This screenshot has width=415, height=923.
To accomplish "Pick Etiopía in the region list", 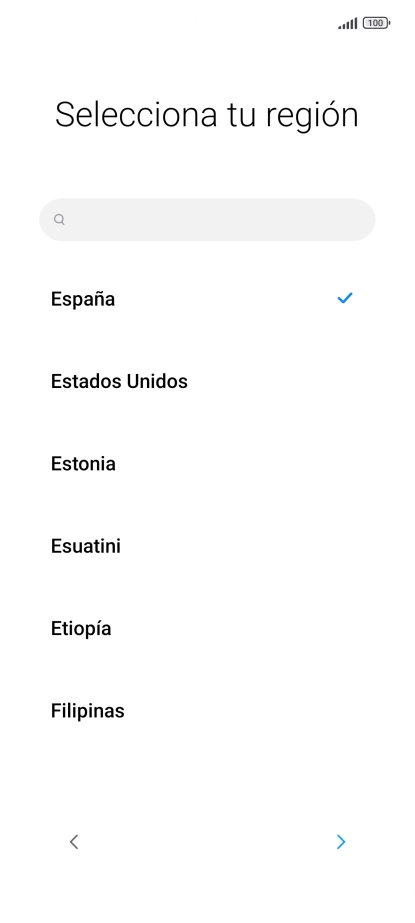I will click(x=207, y=629).
